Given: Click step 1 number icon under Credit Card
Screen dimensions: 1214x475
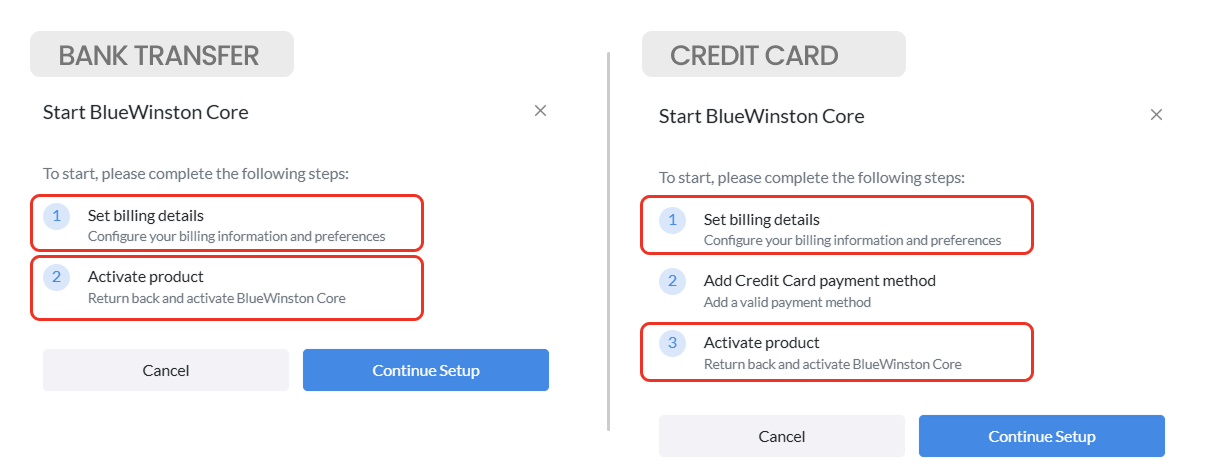Looking at the screenshot, I should 673,220.
